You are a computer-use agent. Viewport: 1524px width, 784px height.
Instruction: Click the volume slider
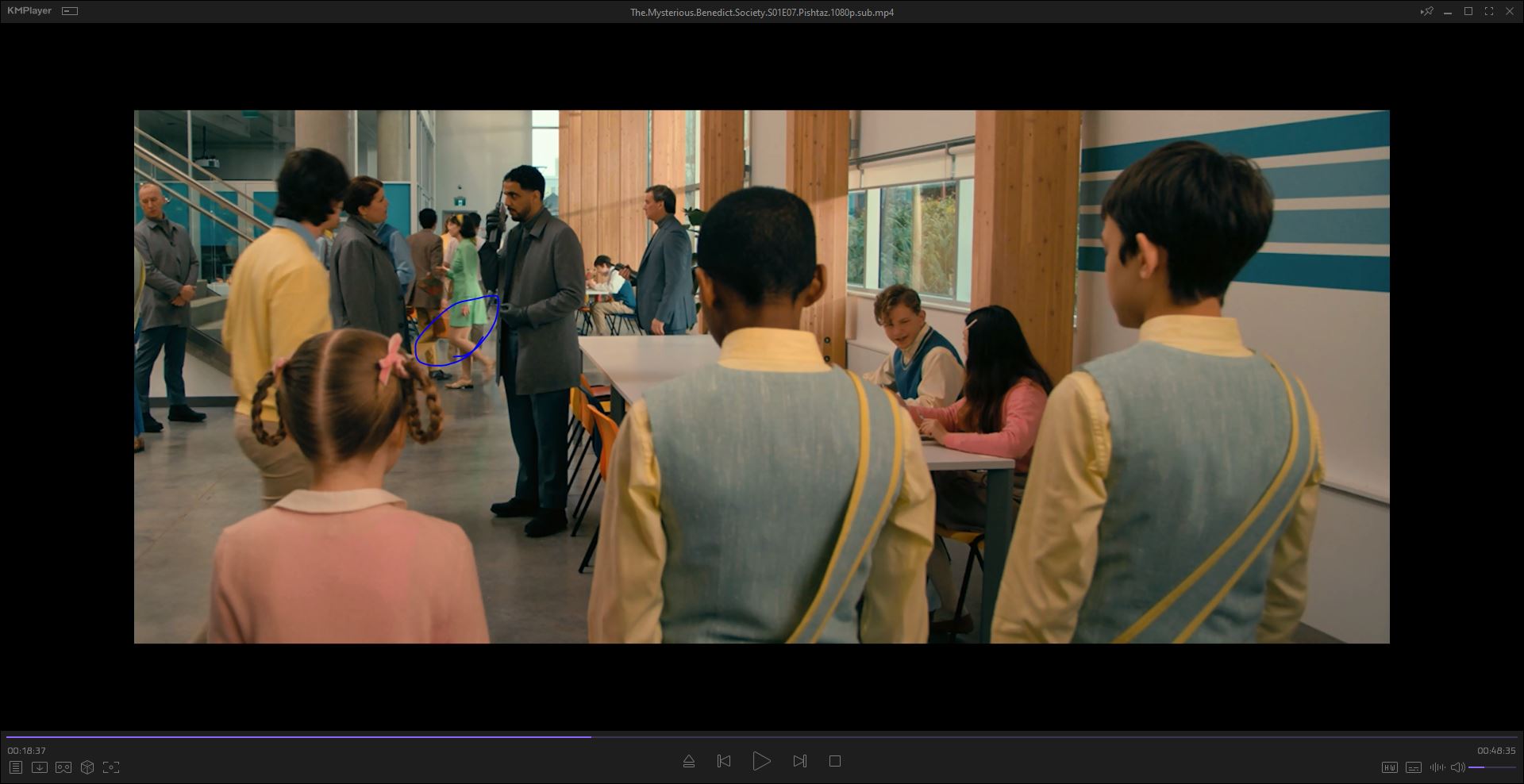1492,767
